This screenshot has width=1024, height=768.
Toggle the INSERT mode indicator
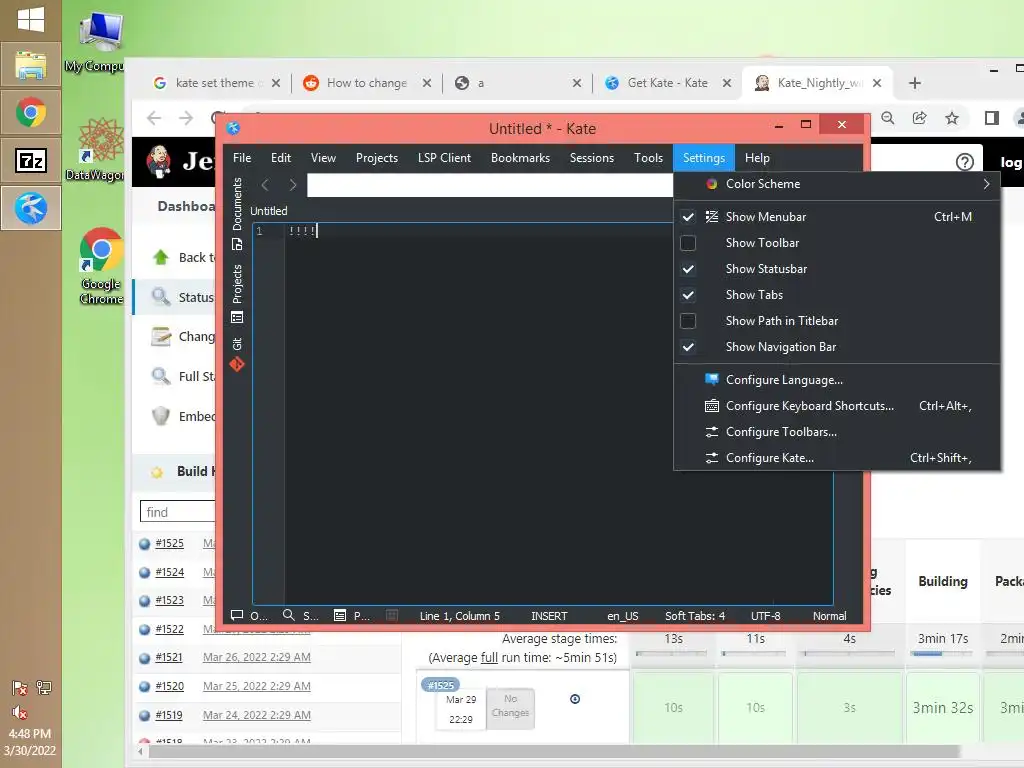[549, 616]
